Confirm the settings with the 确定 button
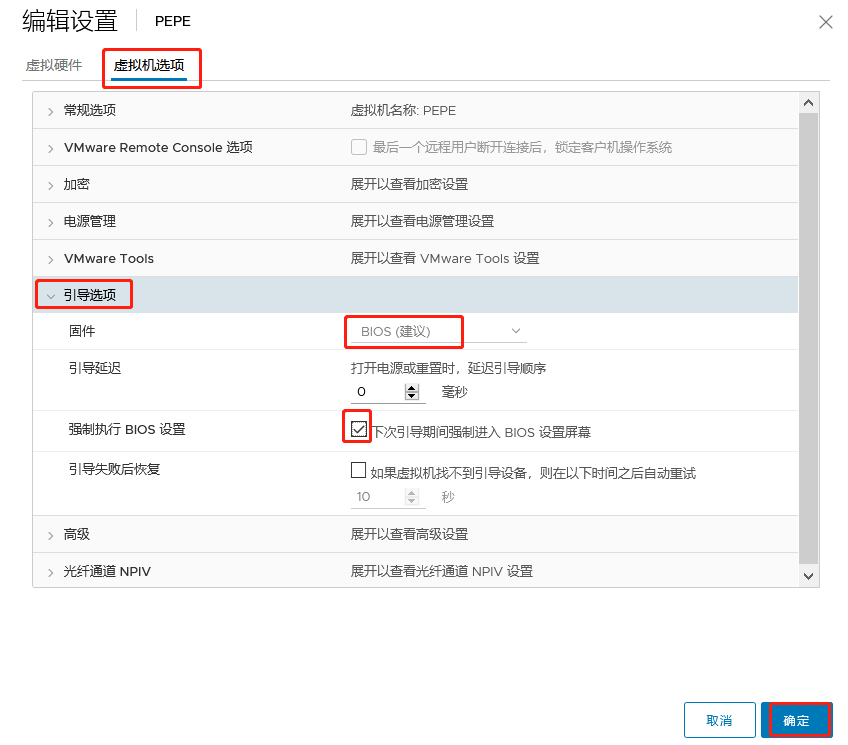The height and width of the screenshot is (745, 848). tap(796, 720)
